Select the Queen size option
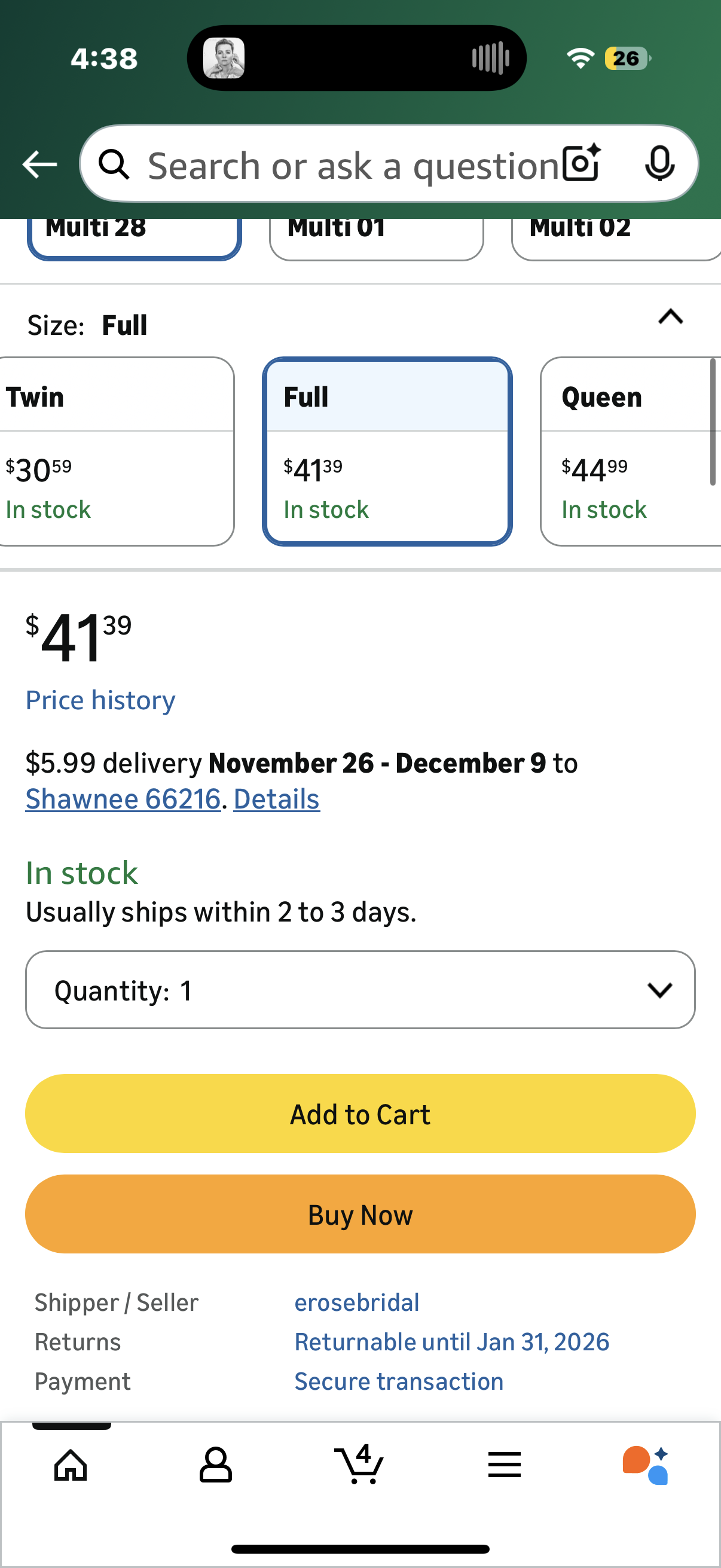This screenshot has width=721, height=1568. click(x=630, y=451)
